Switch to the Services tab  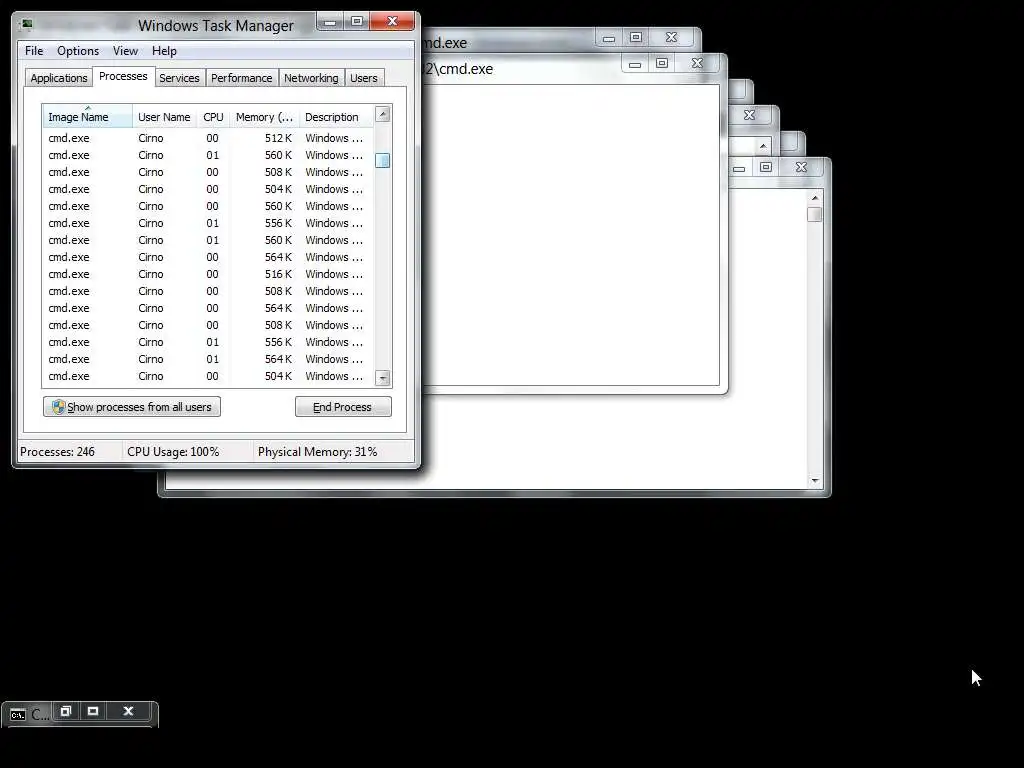179,78
